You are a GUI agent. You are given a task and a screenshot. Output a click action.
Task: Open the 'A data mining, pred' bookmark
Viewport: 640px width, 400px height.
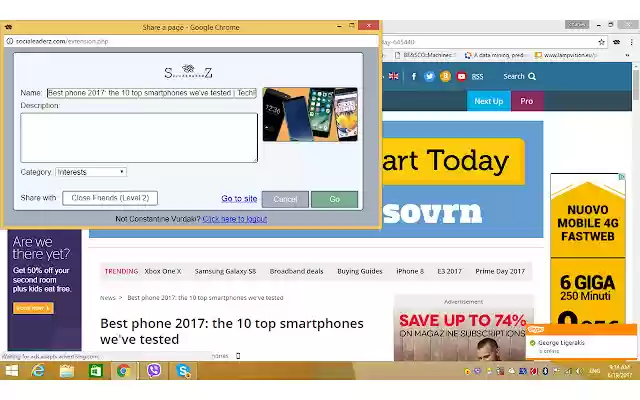[x=496, y=55]
